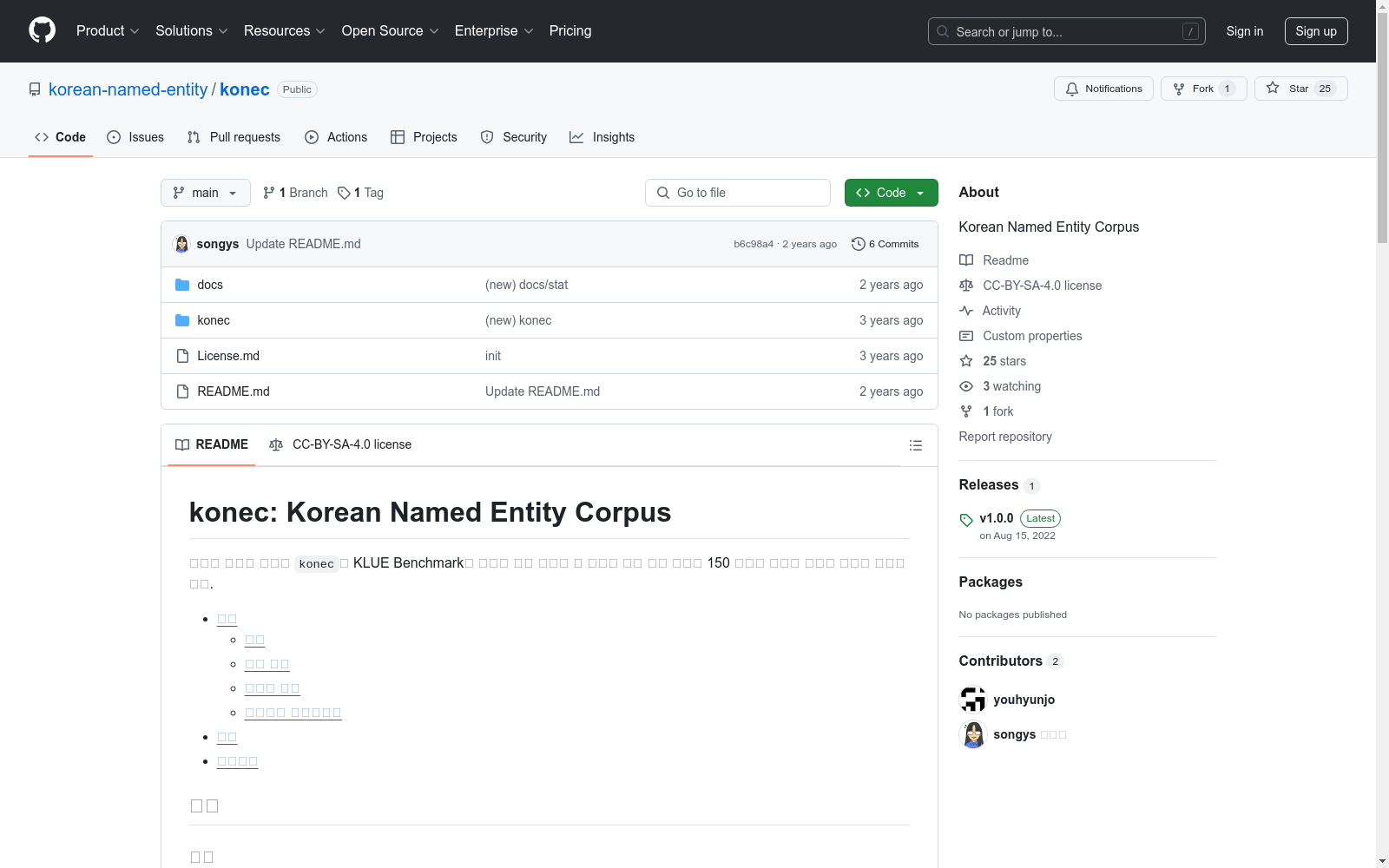Focus the Search or jump to field
1389x868 pixels.
[x=1067, y=31]
